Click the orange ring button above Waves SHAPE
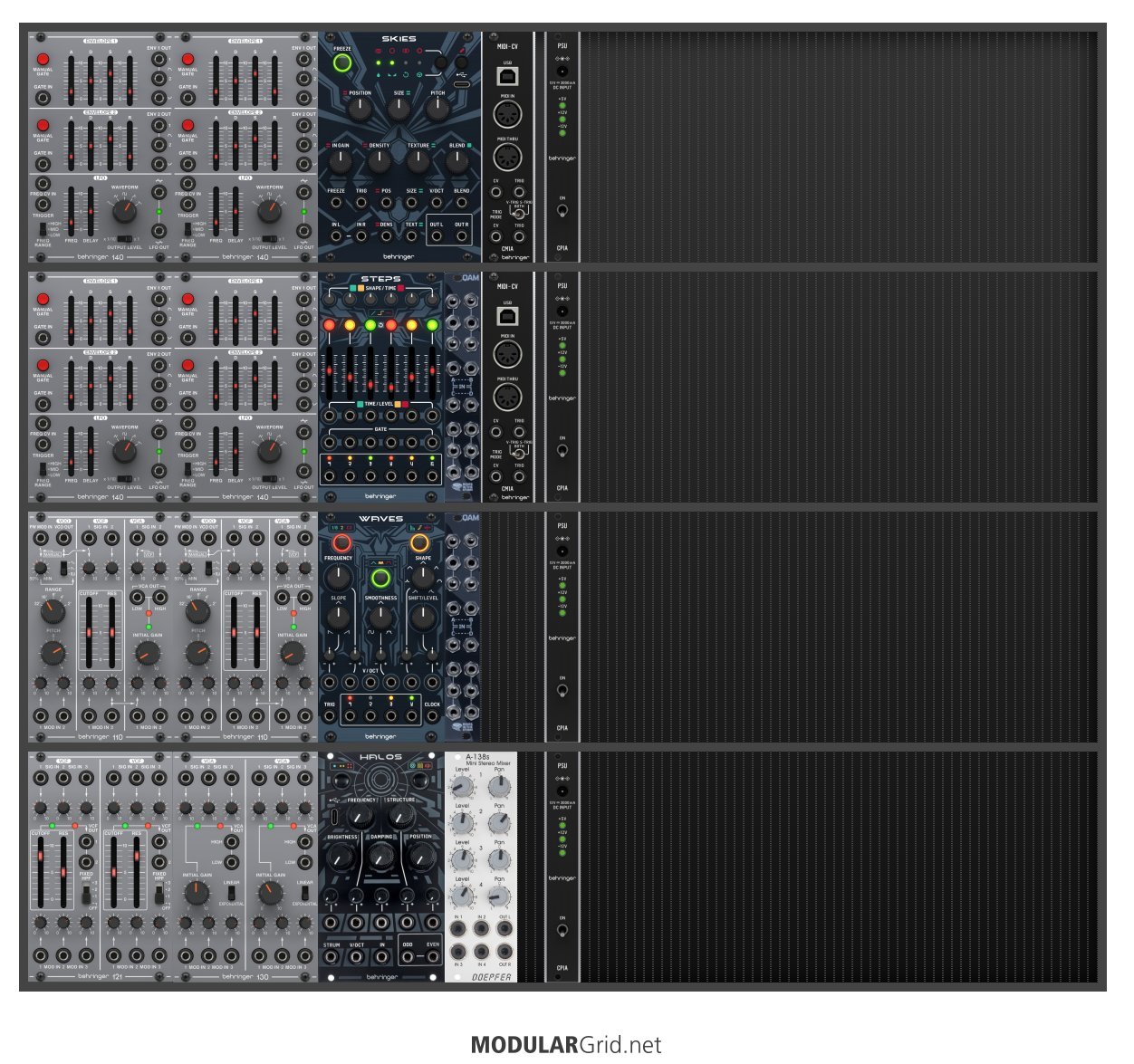This screenshot has width=1134, height=1064. pos(420,543)
